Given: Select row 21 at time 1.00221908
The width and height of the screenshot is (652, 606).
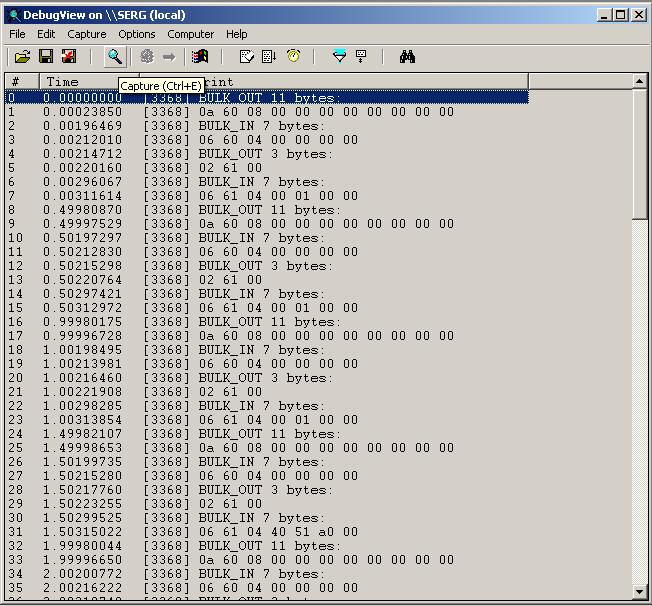Looking at the screenshot, I should pos(267,392).
